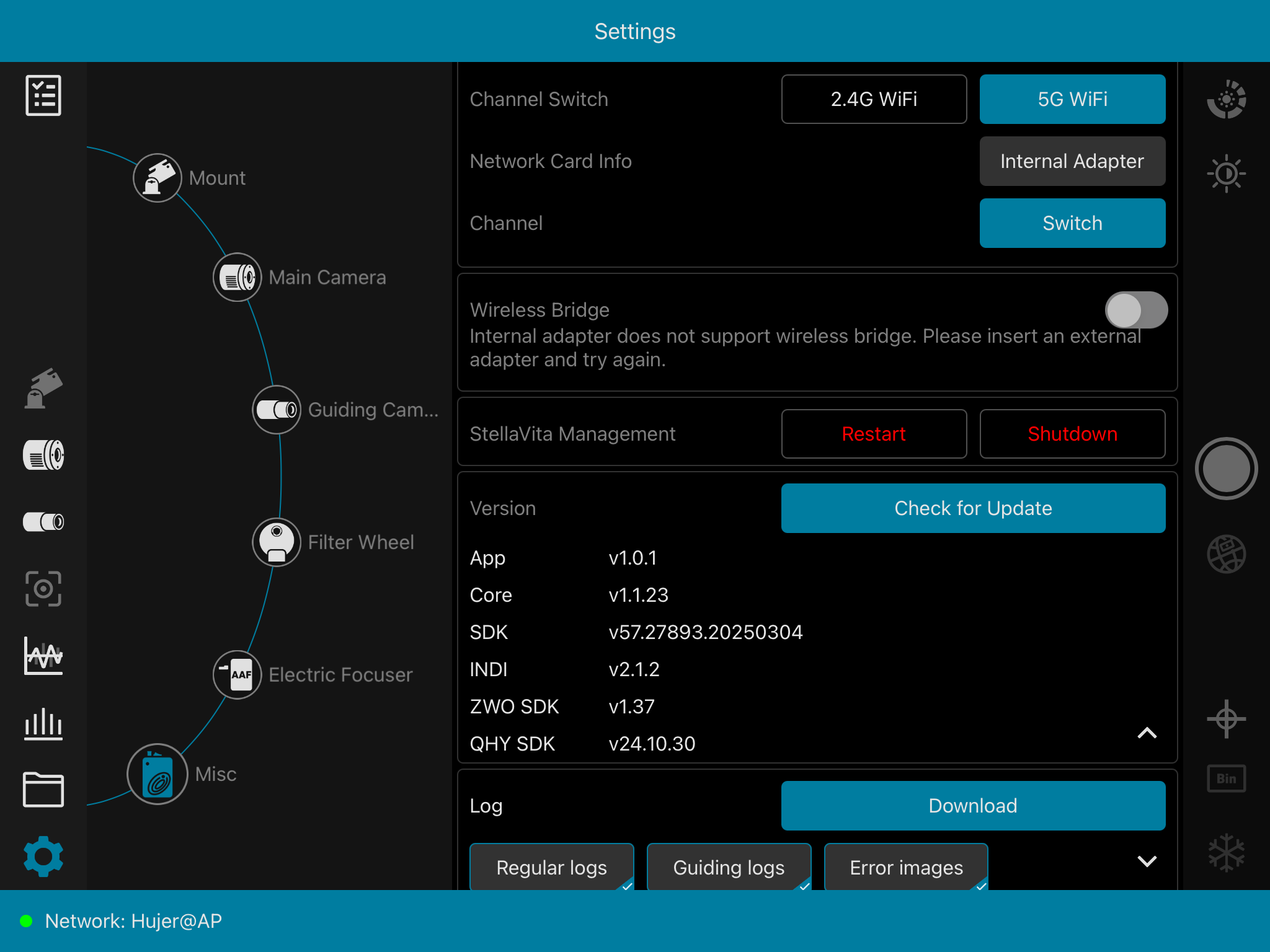Toggle the Regular logs checkbox button

551,867
